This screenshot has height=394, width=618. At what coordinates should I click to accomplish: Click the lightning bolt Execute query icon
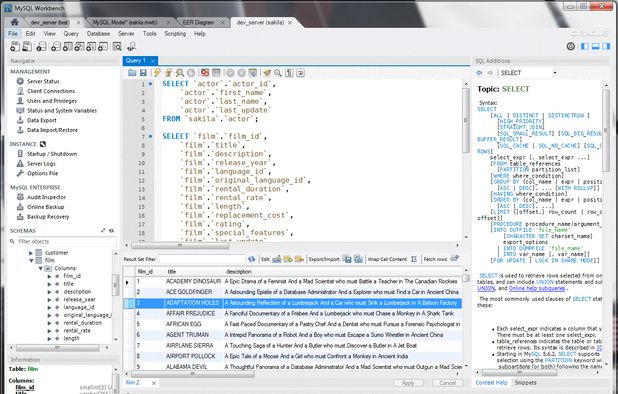coord(157,73)
